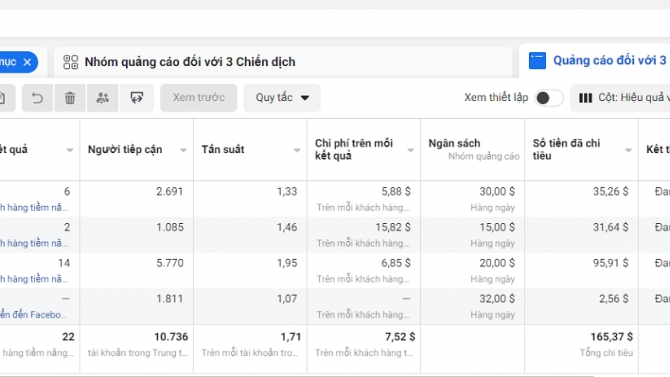
Task: Open the Người tiếp cận column arrow
Action: pos(183,150)
